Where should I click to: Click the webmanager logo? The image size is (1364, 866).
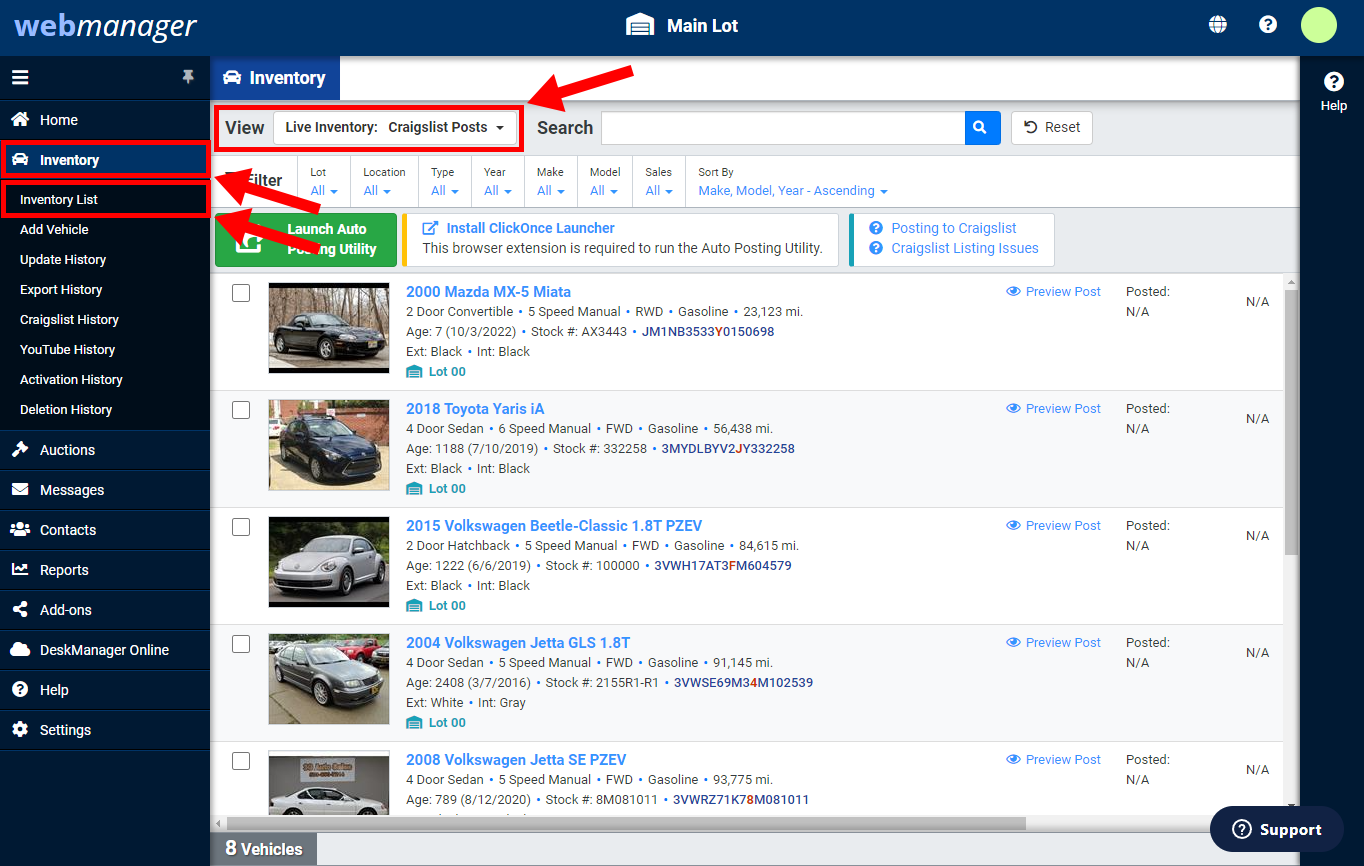point(105,25)
